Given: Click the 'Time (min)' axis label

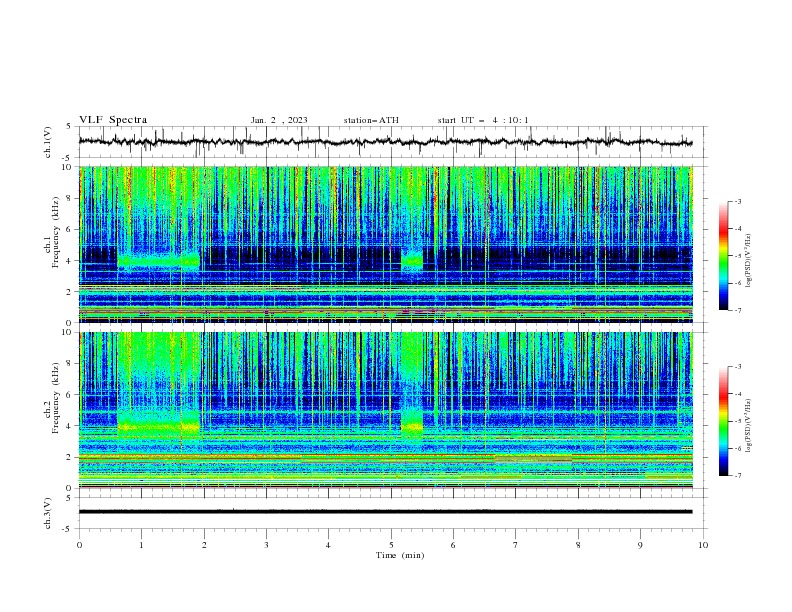Looking at the screenshot, I should pyautogui.click(x=400, y=555).
